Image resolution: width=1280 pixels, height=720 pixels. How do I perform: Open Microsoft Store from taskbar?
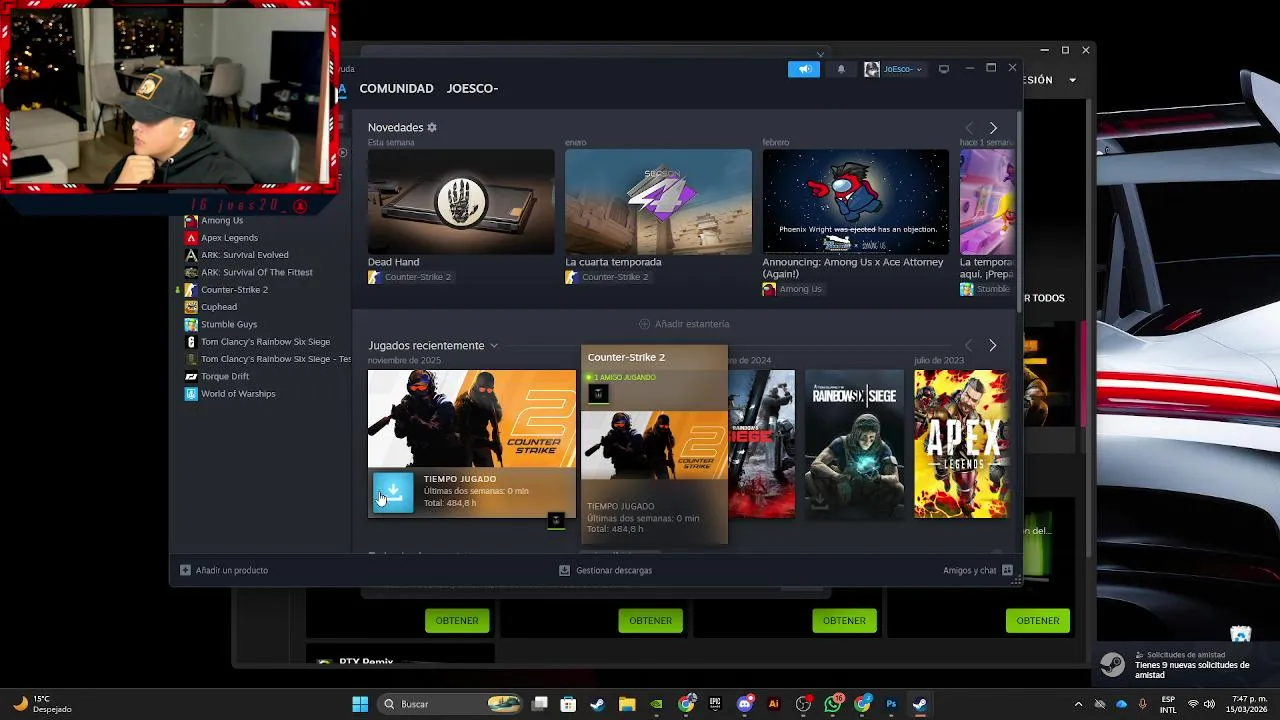tap(568, 704)
